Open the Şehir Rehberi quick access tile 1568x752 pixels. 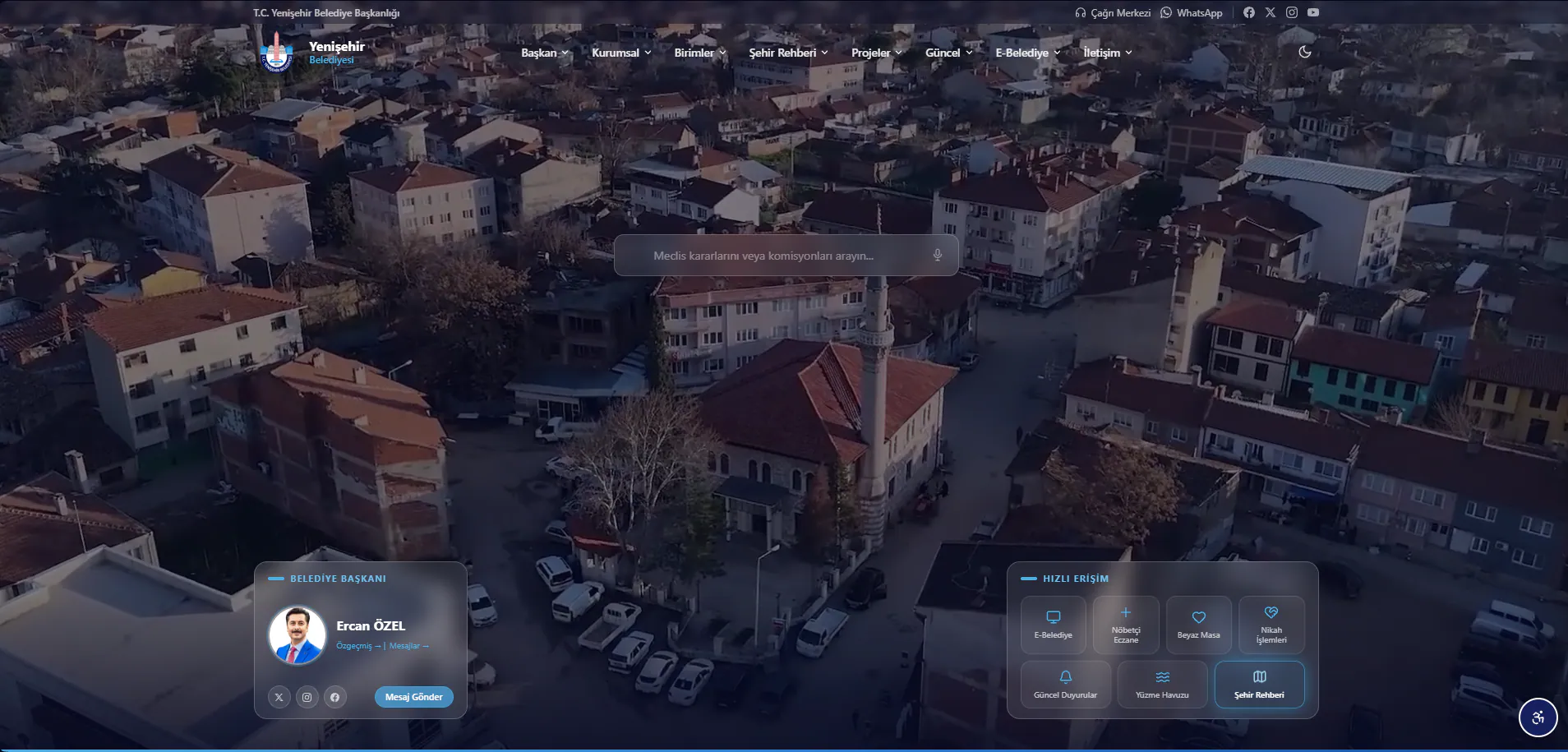(x=1259, y=685)
